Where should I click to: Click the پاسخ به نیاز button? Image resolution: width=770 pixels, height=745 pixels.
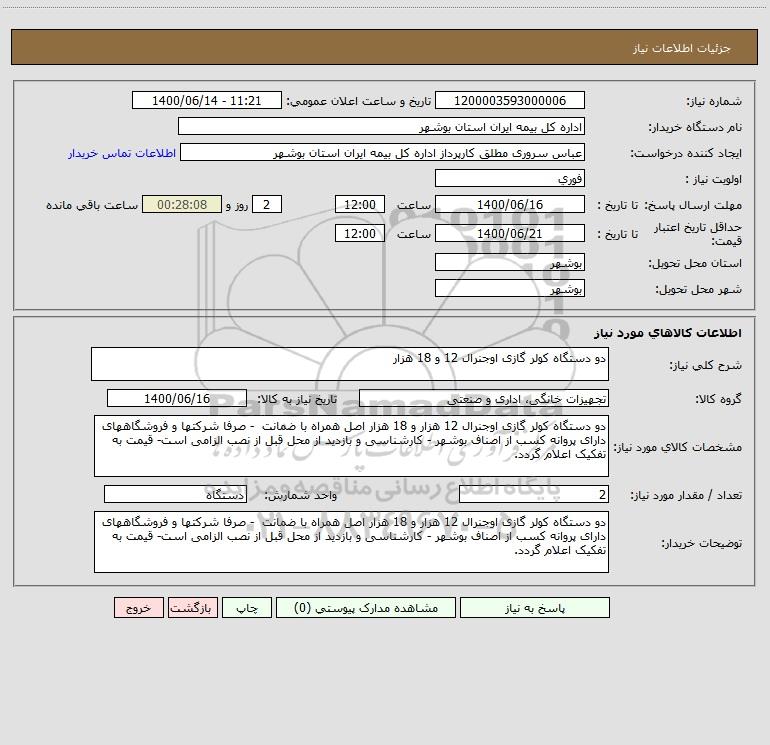(x=535, y=607)
